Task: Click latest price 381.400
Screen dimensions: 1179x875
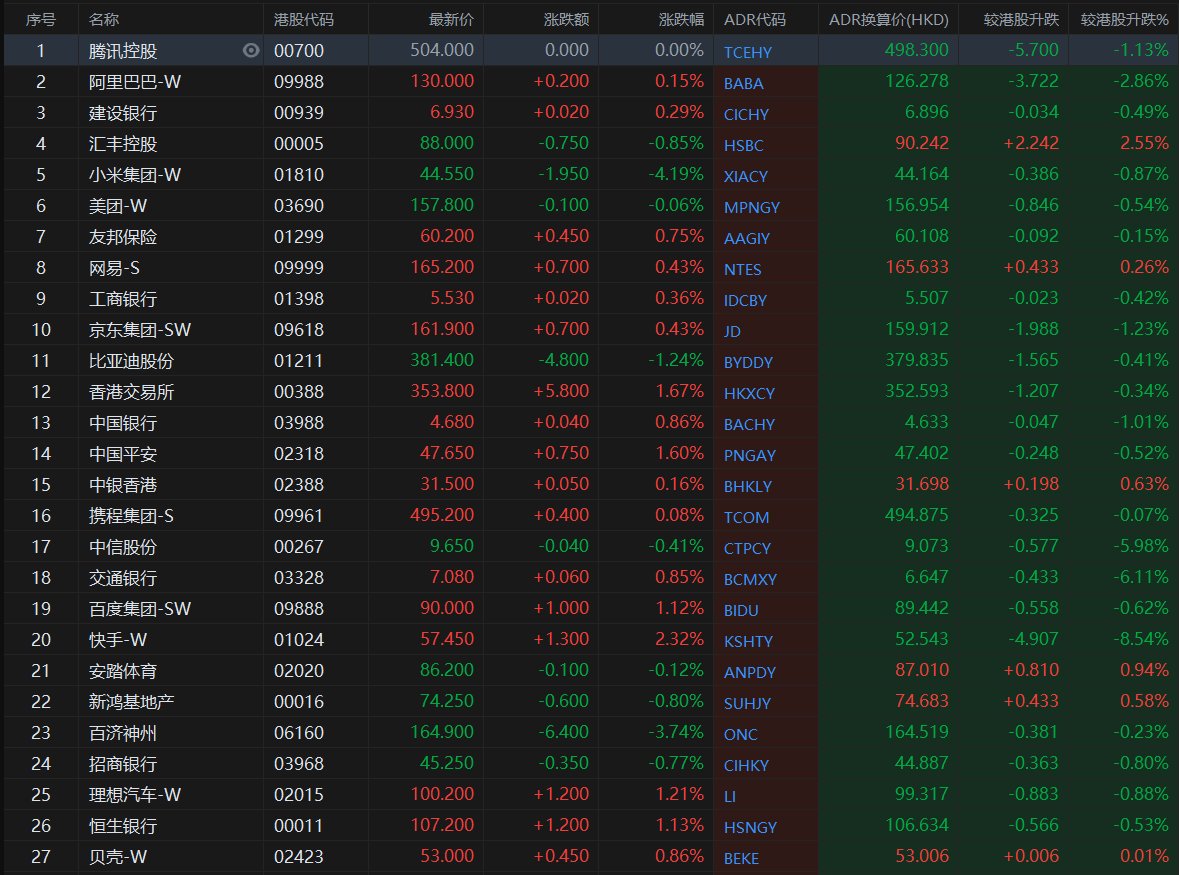Action: click(x=442, y=360)
